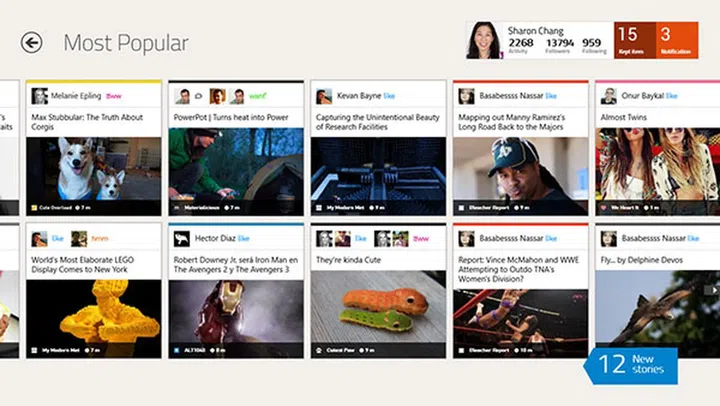The image size is (720, 406).
Task: Open Melanie Epling's avatar on the Corgis story
Action: (39, 96)
